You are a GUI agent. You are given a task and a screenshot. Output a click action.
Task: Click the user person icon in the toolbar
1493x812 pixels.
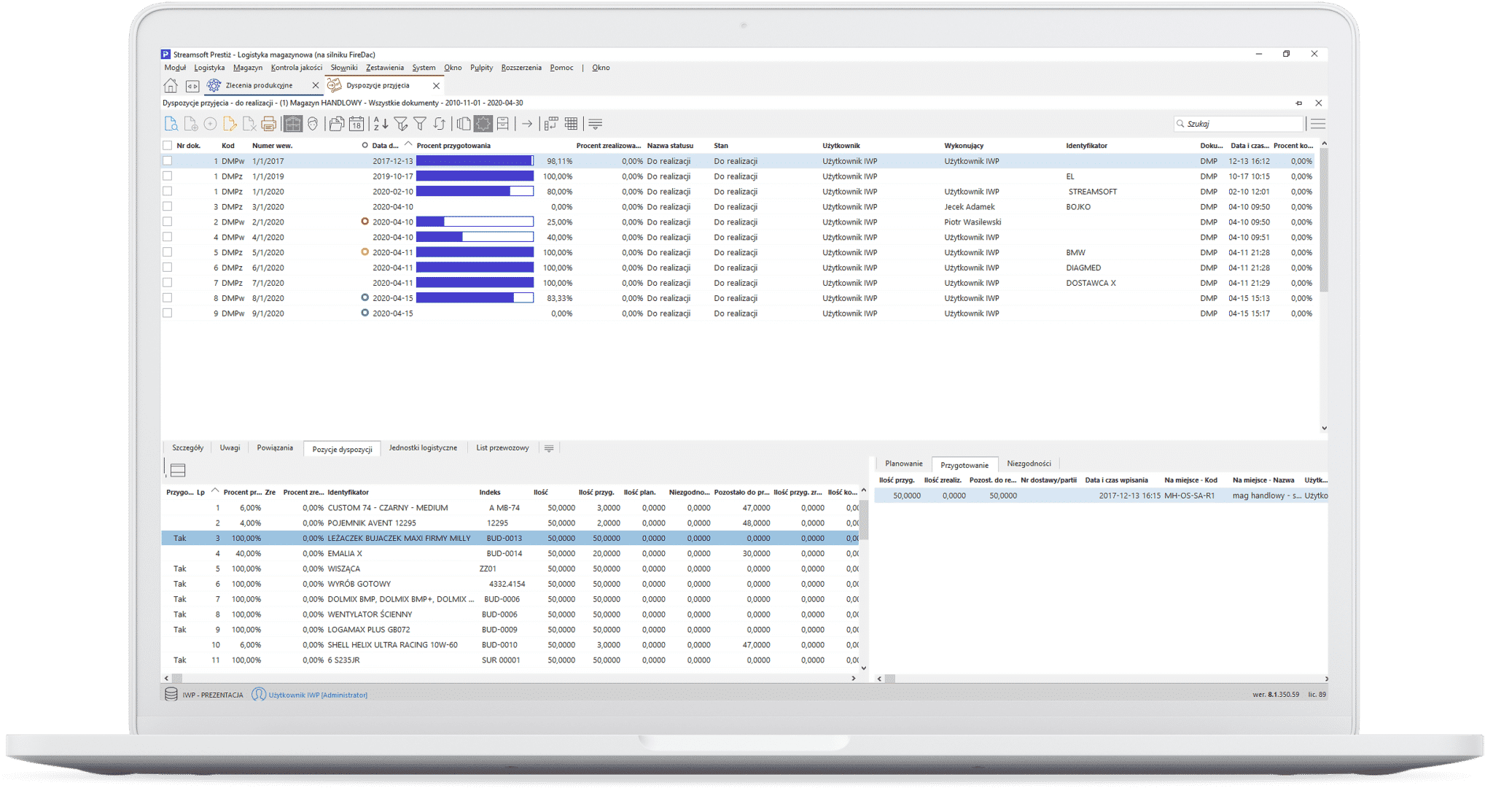[x=312, y=124]
